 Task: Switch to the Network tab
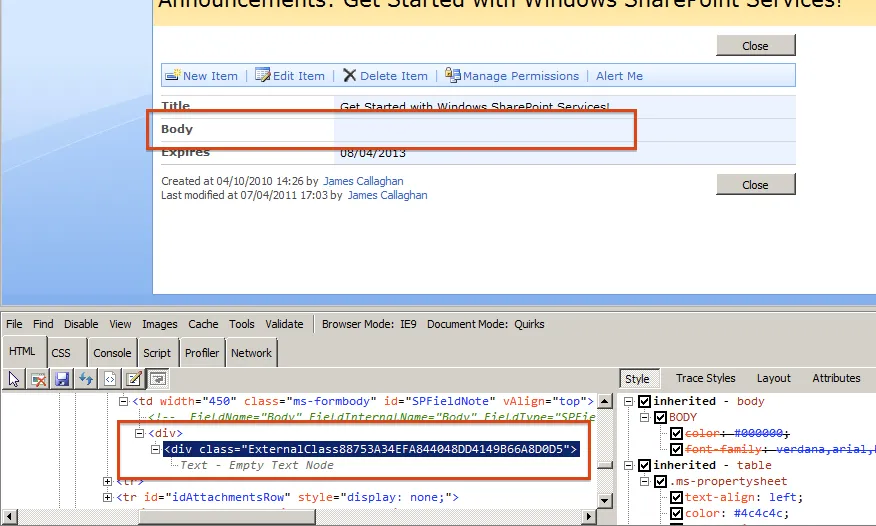251,353
